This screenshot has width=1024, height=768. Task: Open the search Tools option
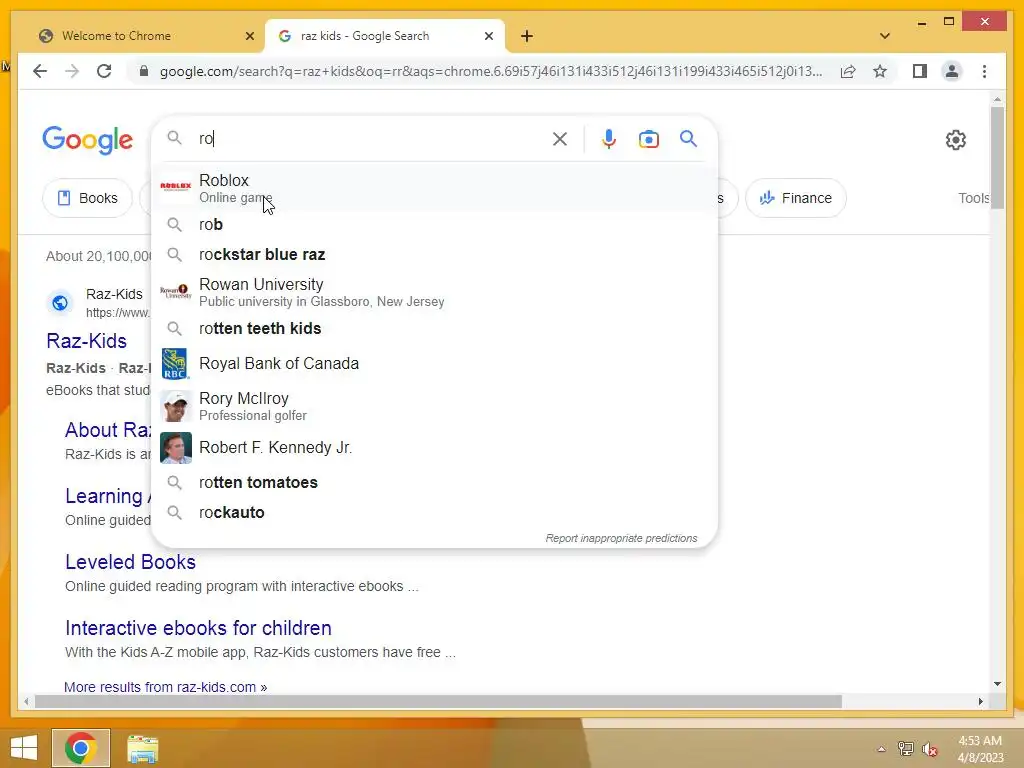[x=974, y=198]
